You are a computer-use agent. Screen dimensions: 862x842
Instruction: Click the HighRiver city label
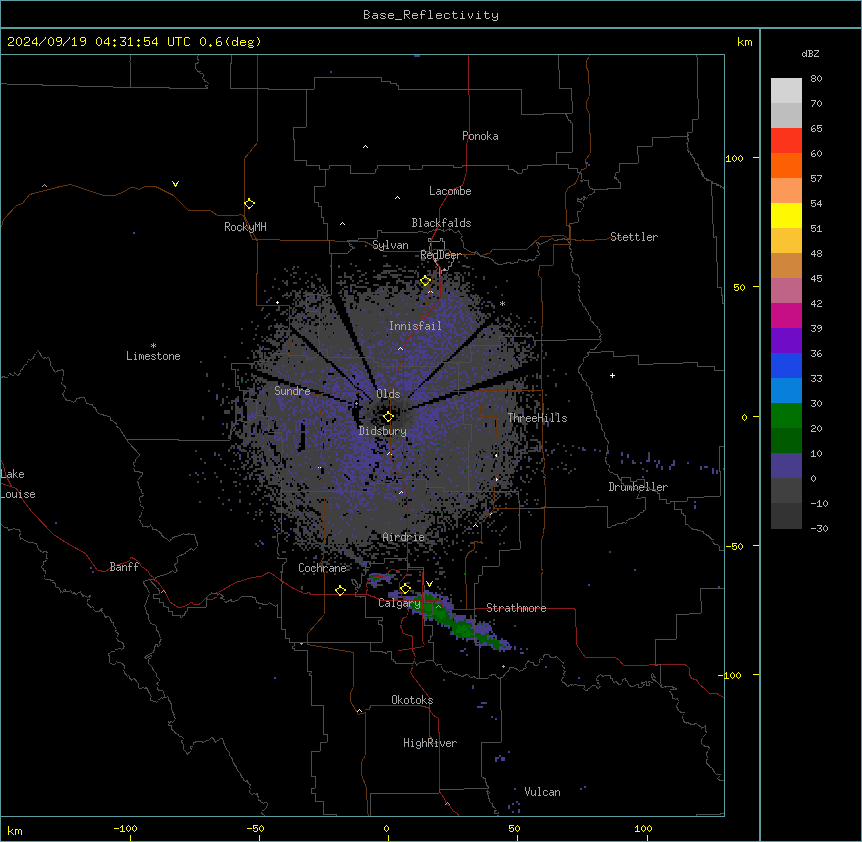tap(430, 743)
